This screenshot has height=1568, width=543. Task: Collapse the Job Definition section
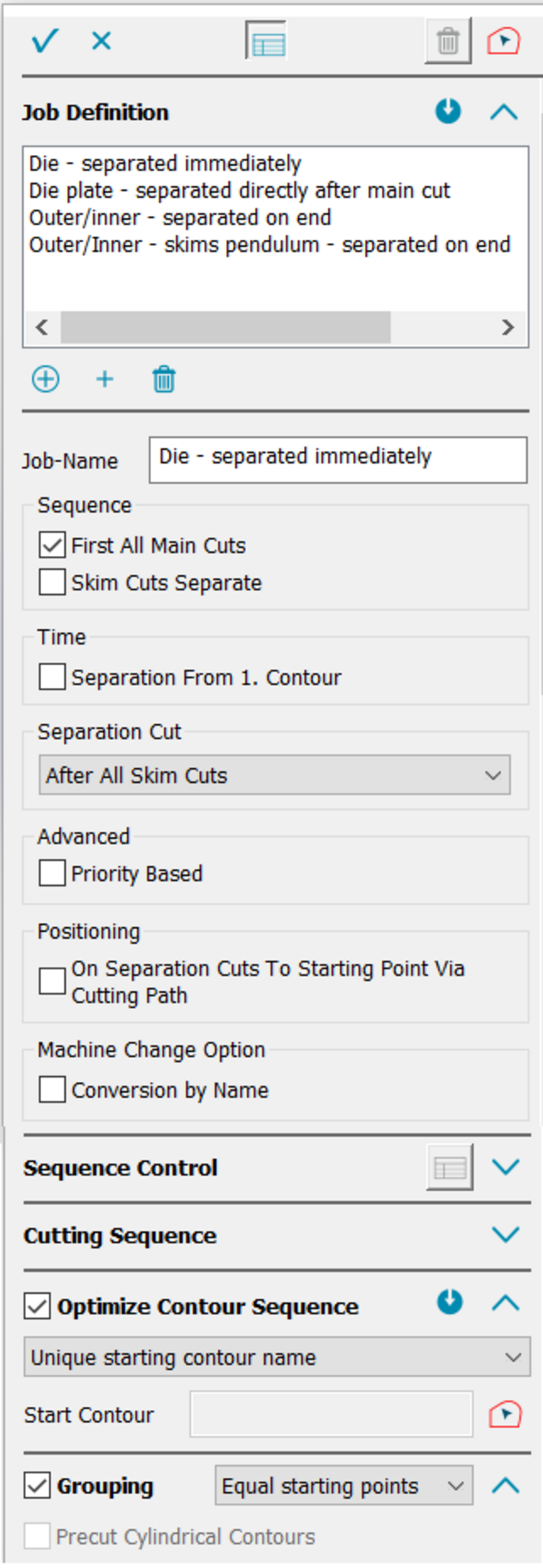pos(504,112)
